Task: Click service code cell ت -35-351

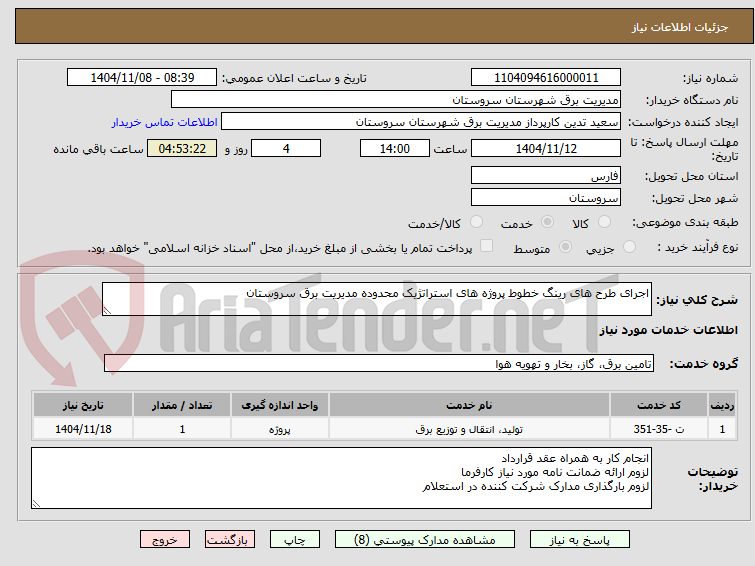Action: click(x=659, y=429)
